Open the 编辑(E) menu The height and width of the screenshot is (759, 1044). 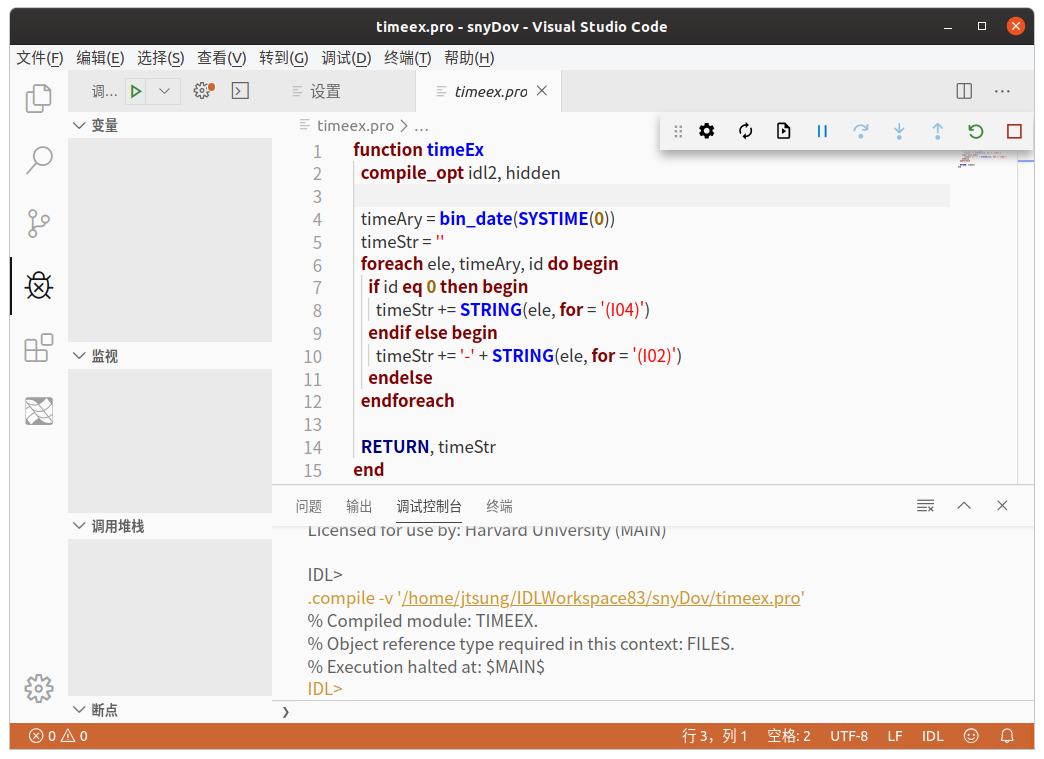click(x=100, y=58)
